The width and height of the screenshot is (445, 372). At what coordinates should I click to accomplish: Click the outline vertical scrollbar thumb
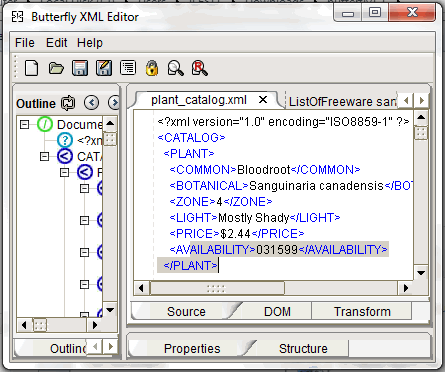point(110,139)
